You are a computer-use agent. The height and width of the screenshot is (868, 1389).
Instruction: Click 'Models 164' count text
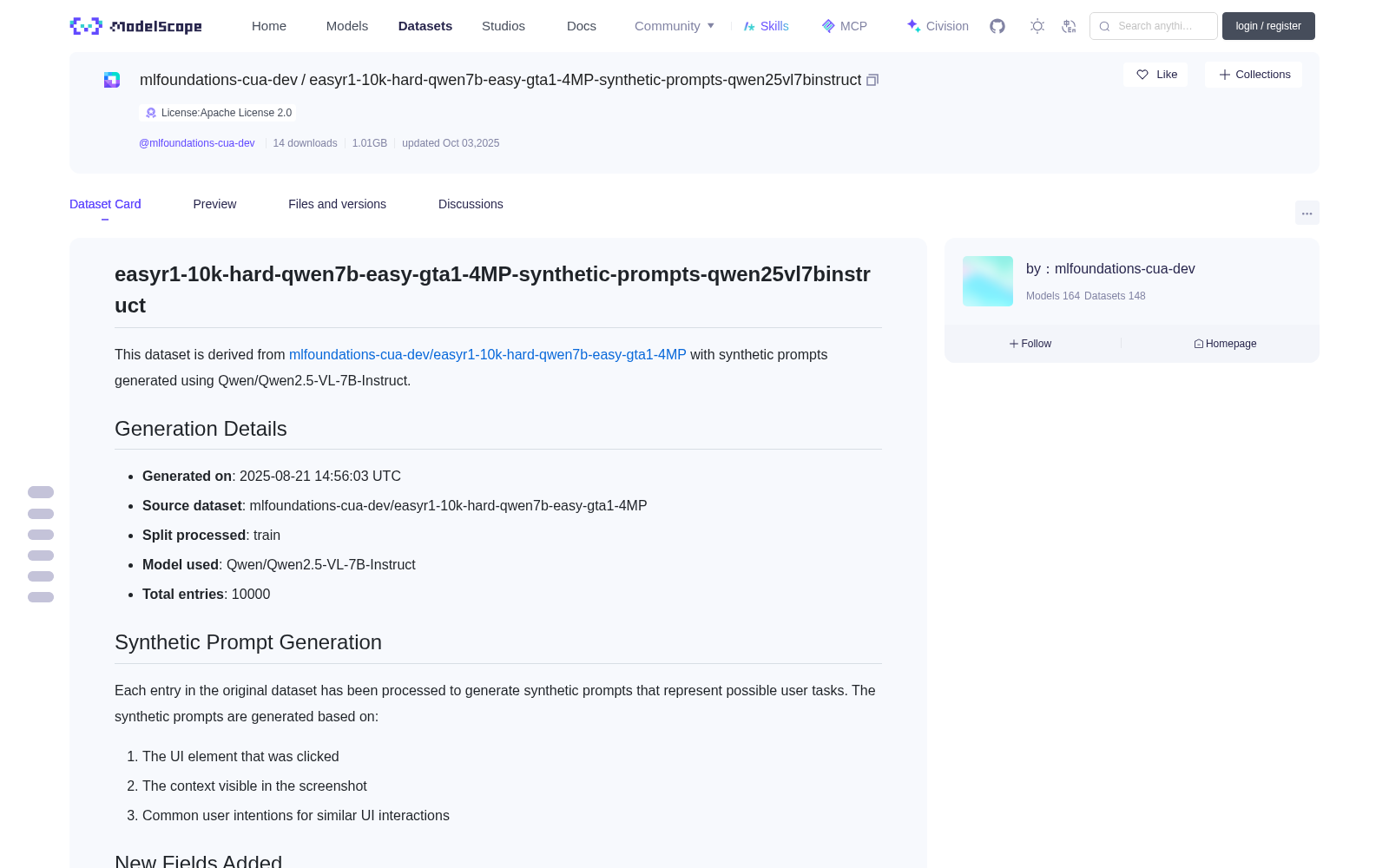(1053, 296)
